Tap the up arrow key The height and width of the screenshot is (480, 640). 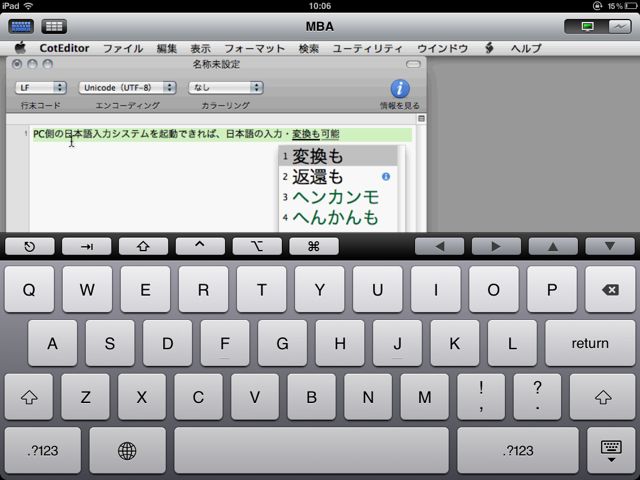pyautogui.click(x=553, y=247)
